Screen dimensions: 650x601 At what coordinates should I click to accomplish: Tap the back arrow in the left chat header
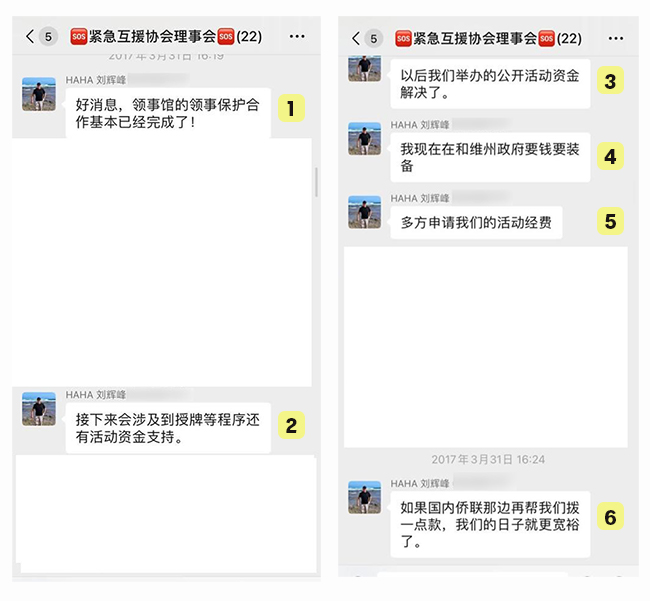pos(30,36)
